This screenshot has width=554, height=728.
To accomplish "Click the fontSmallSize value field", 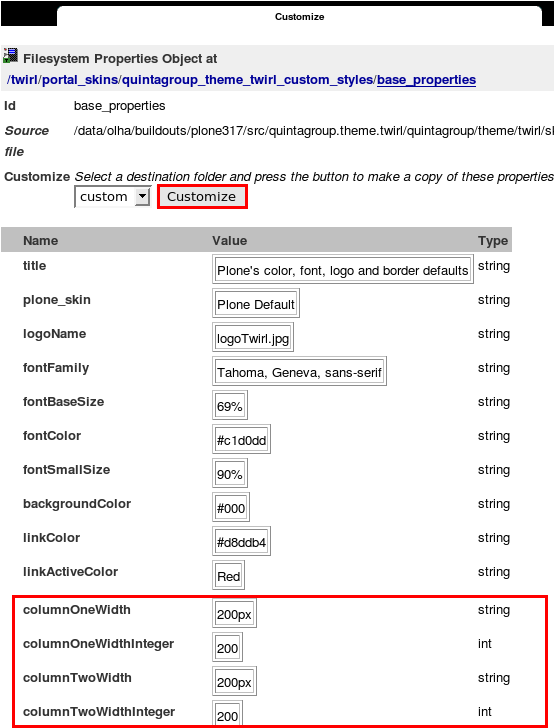I will pos(230,473).
